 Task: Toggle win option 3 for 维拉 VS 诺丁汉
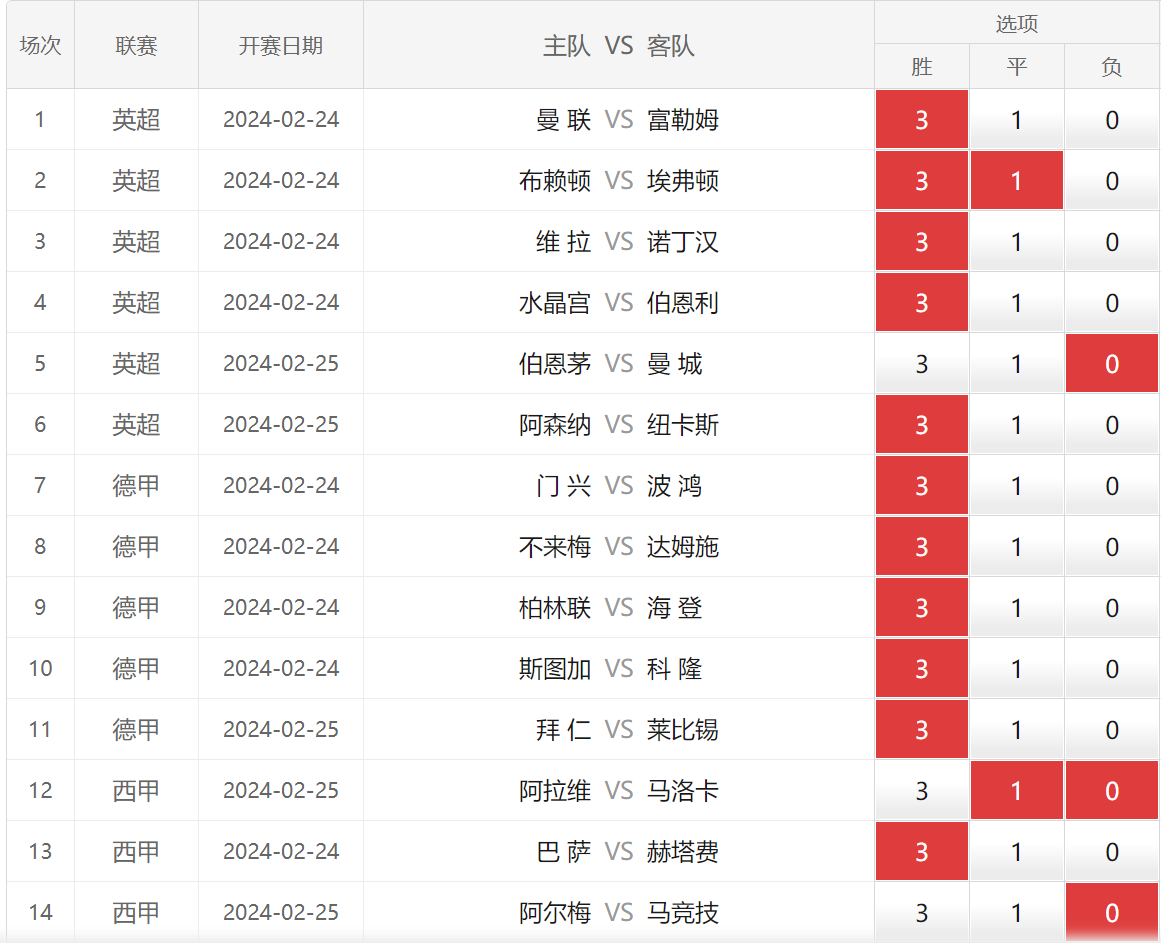[922, 241]
